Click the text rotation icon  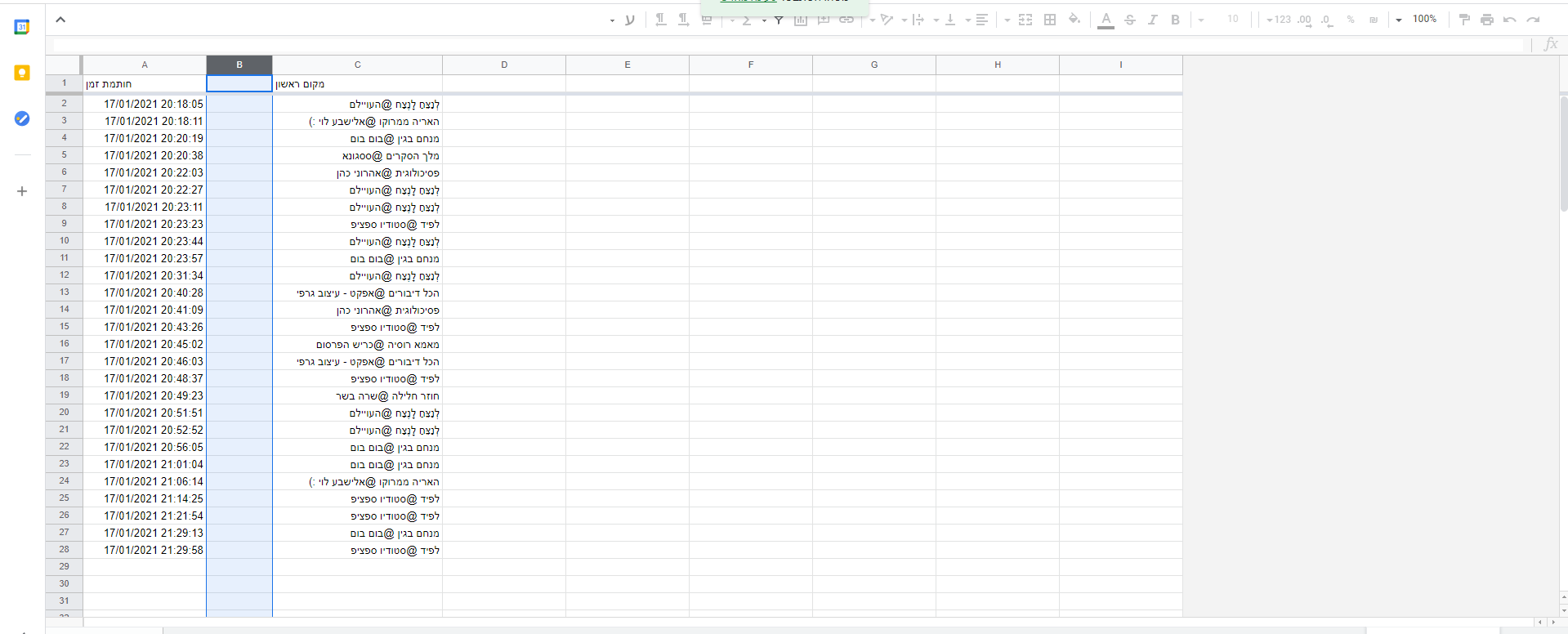point(887,20)
